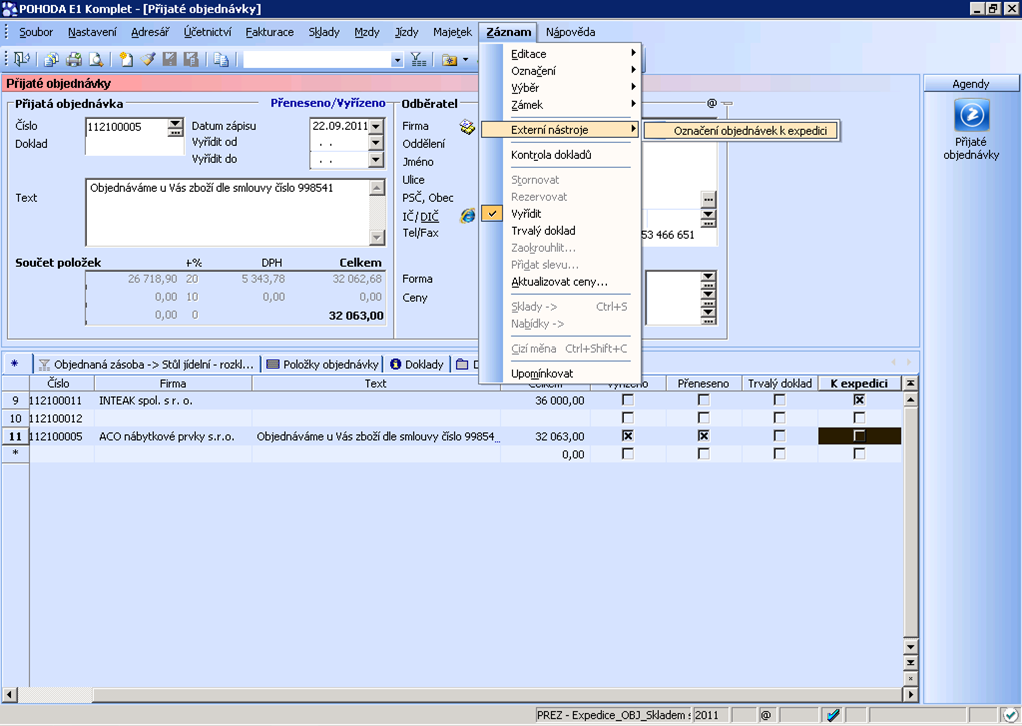This screenshot has height=726, width=1022.
Task: Click the address book icon beside Firma
Action: click(x=467, y=126)
